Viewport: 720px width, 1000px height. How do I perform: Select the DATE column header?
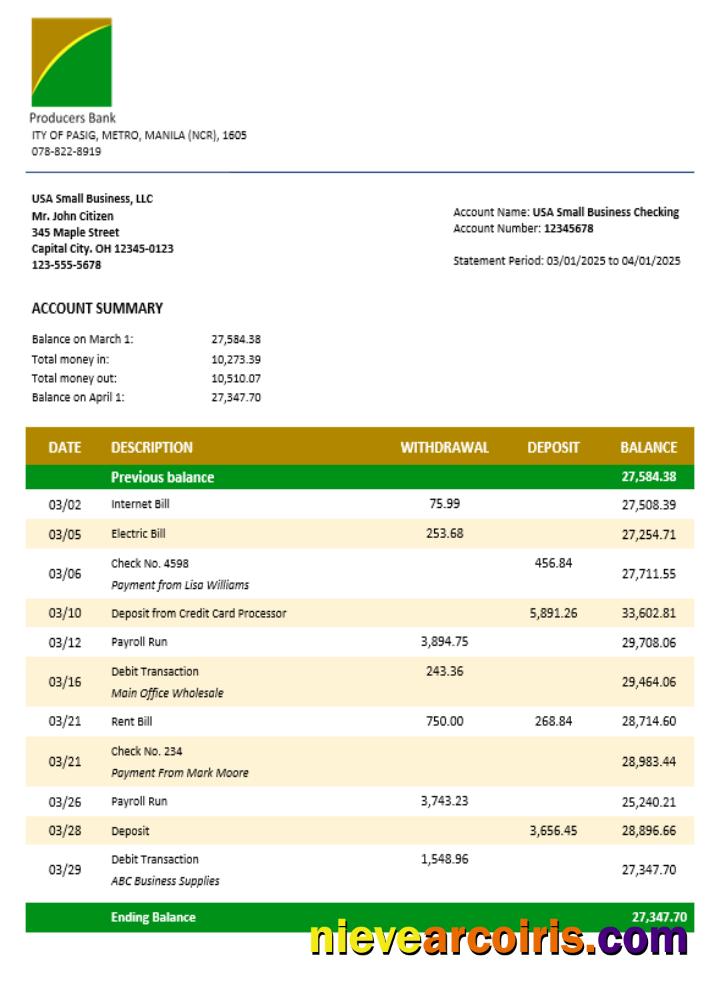point(64,448)
